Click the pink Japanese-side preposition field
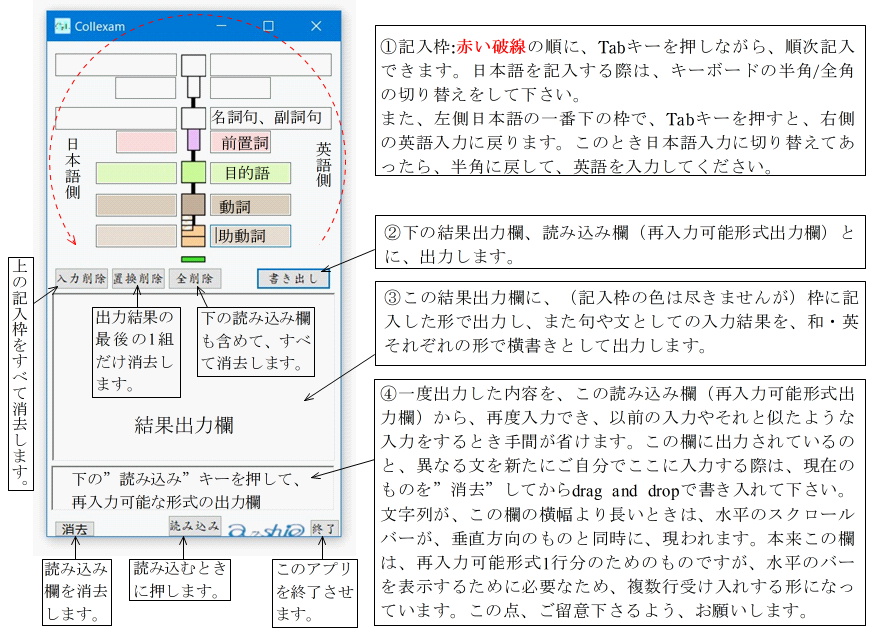This screenshot has width=872, height=635. click(x=146, y=142)
